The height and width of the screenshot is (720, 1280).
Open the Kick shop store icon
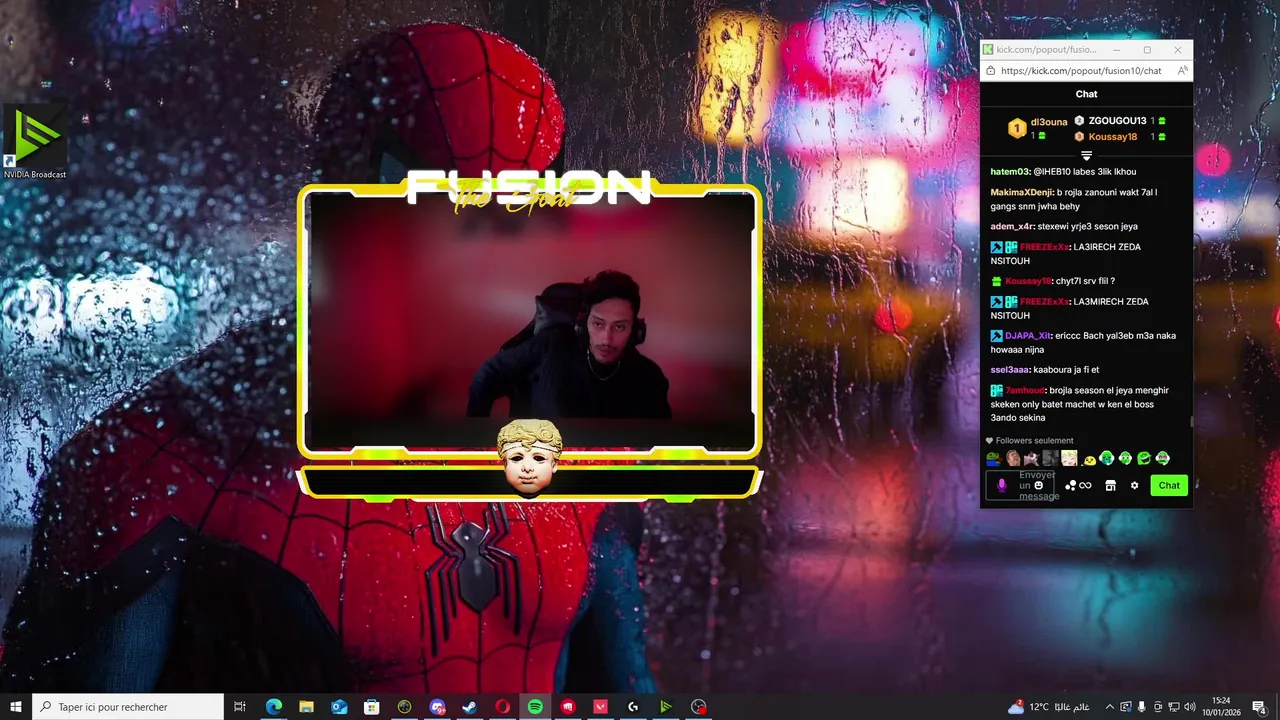pos(1110,485)
